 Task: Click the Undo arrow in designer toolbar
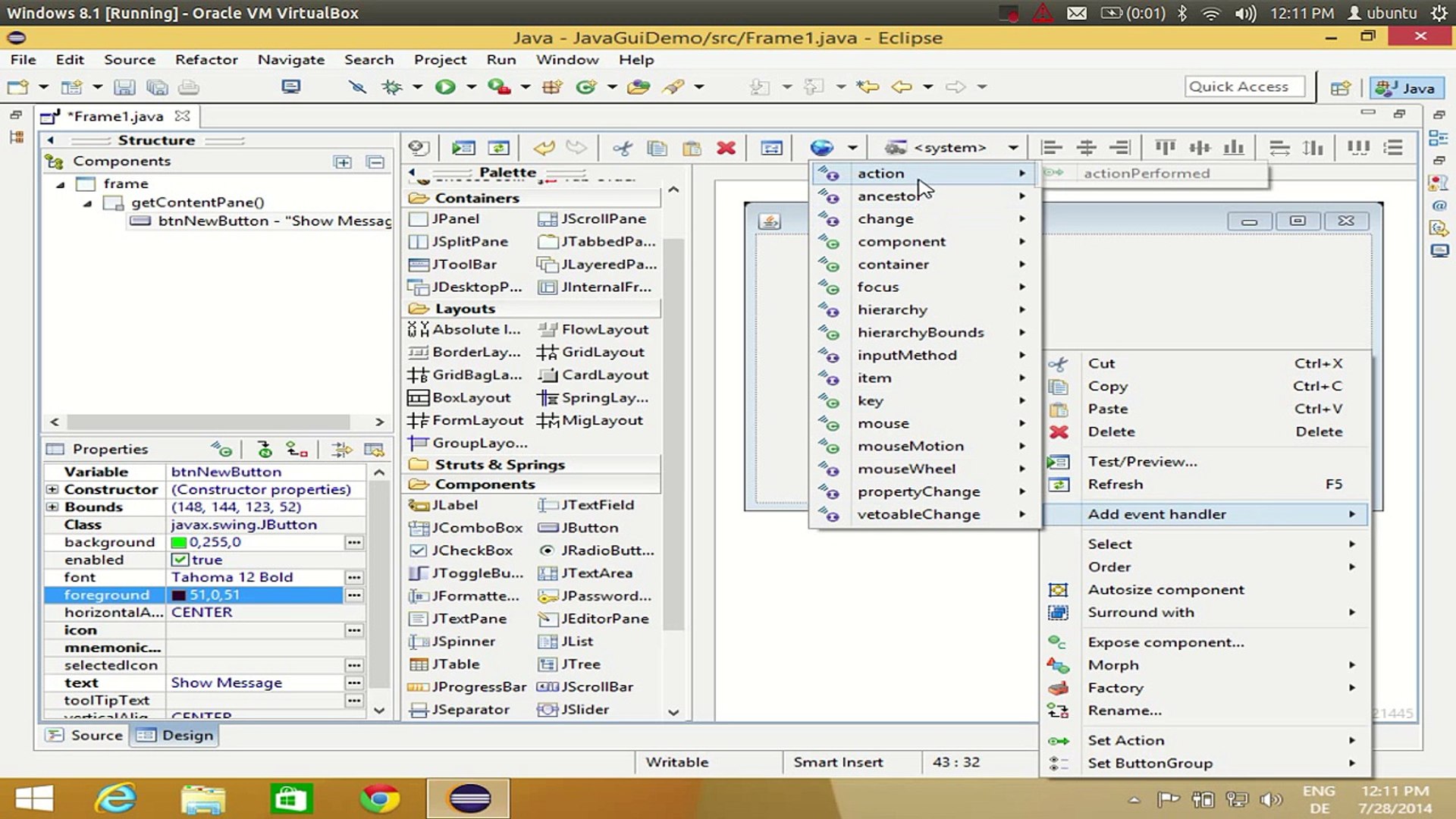544,148
